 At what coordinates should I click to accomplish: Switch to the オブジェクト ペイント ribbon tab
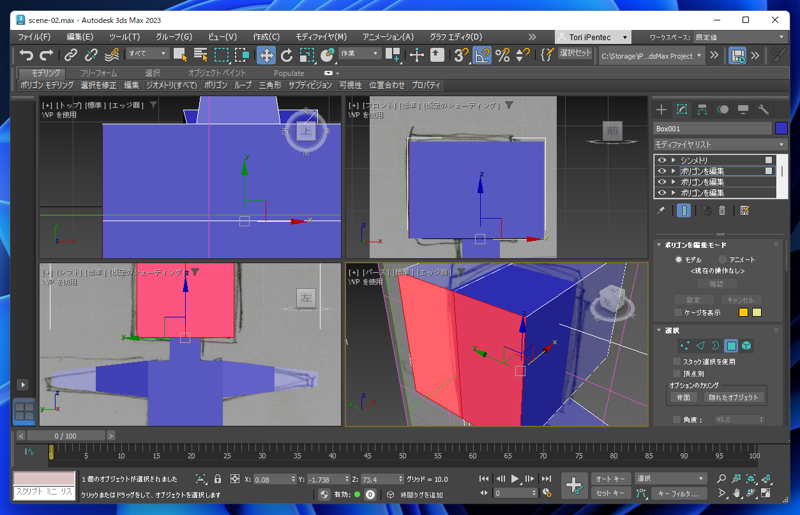(217, 73)
